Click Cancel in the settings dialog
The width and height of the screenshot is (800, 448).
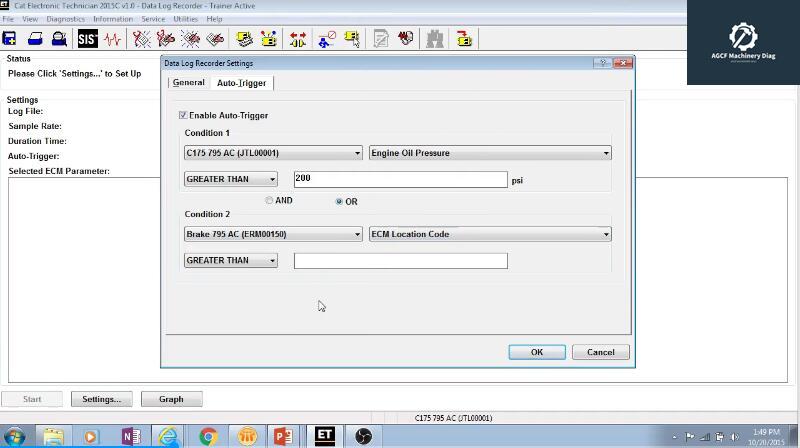click(x=601, y=352)
